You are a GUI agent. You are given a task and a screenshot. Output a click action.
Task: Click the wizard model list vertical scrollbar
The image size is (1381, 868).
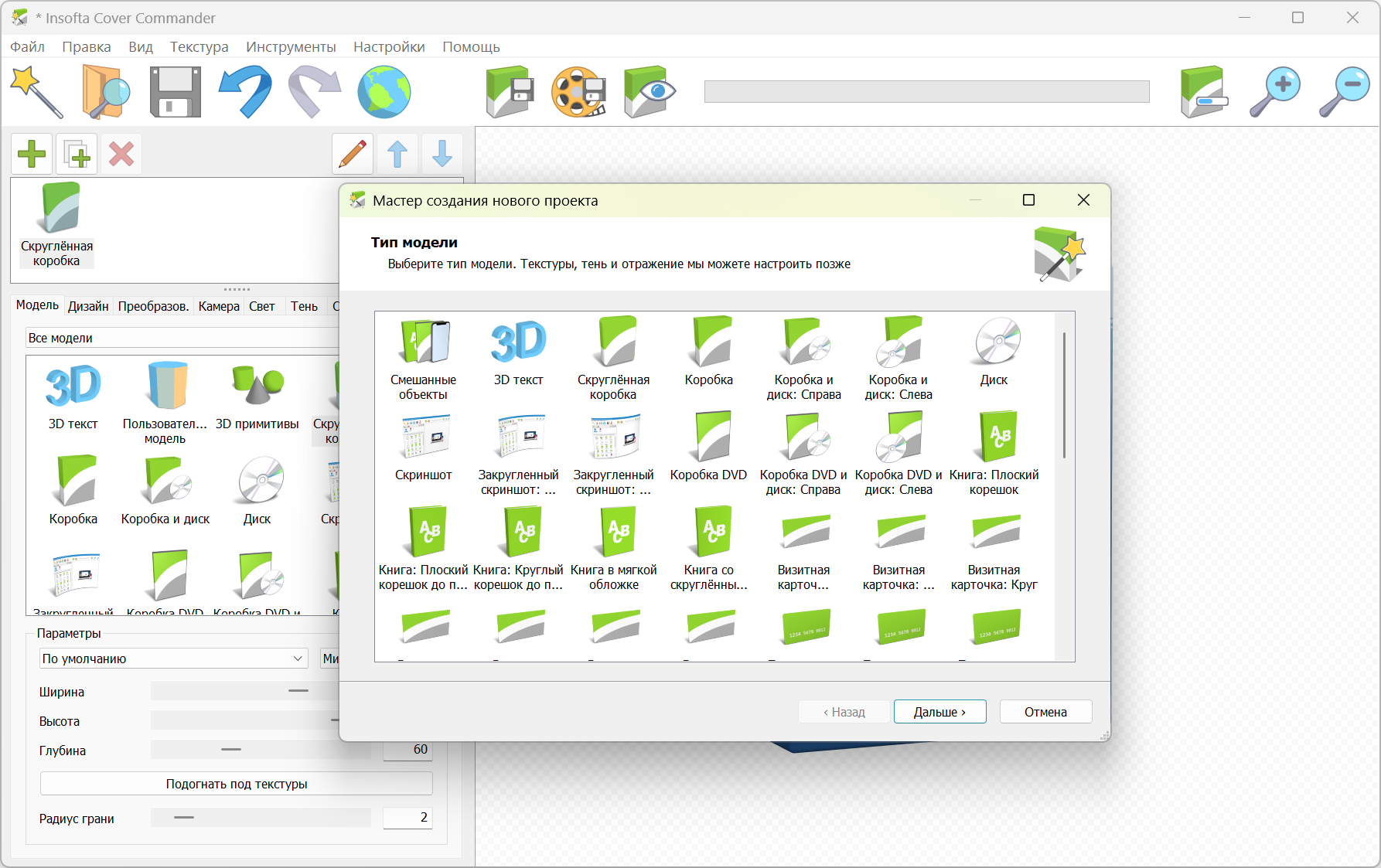[1064, 396]
